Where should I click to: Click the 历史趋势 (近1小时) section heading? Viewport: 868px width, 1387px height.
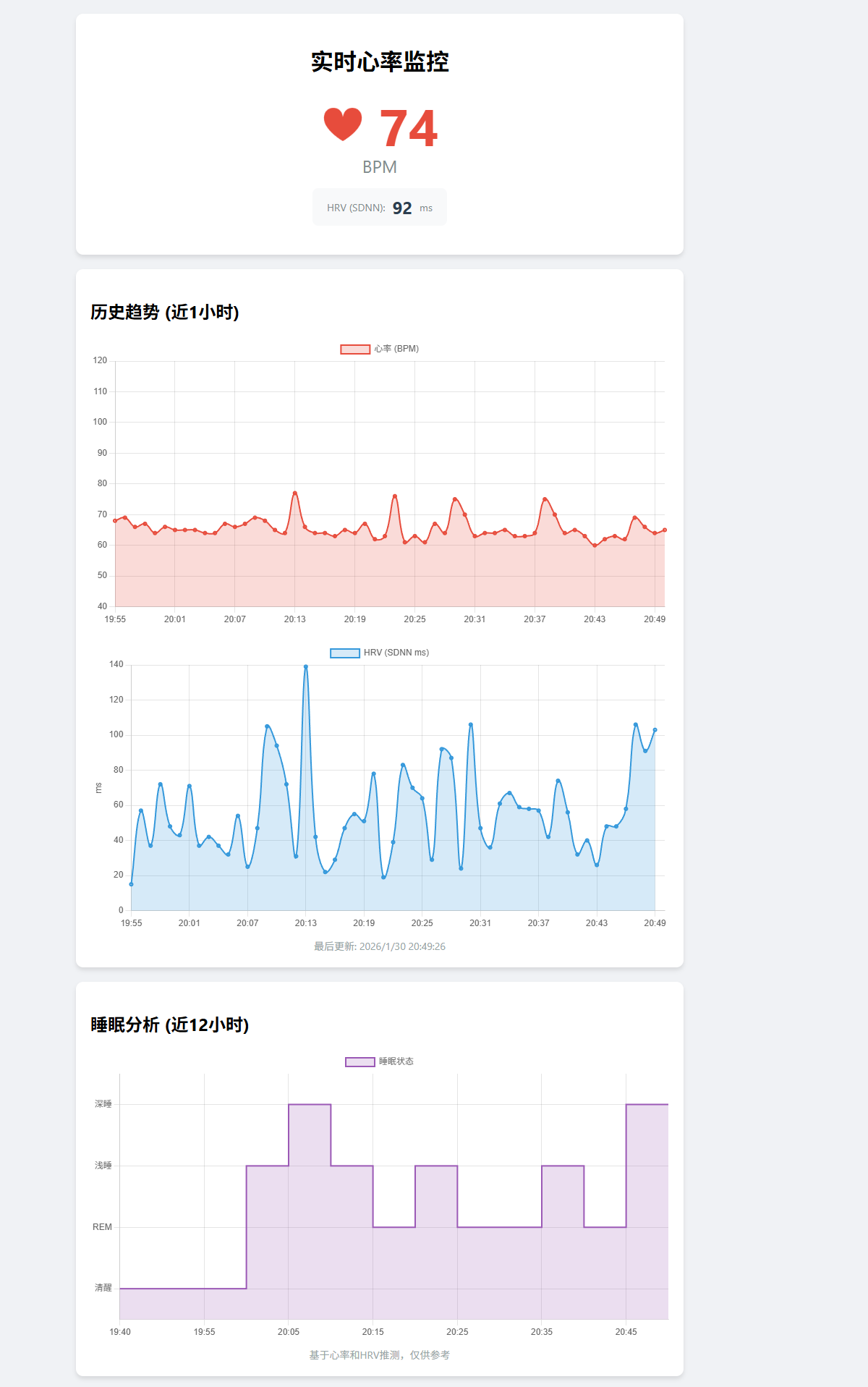(165, 312)
